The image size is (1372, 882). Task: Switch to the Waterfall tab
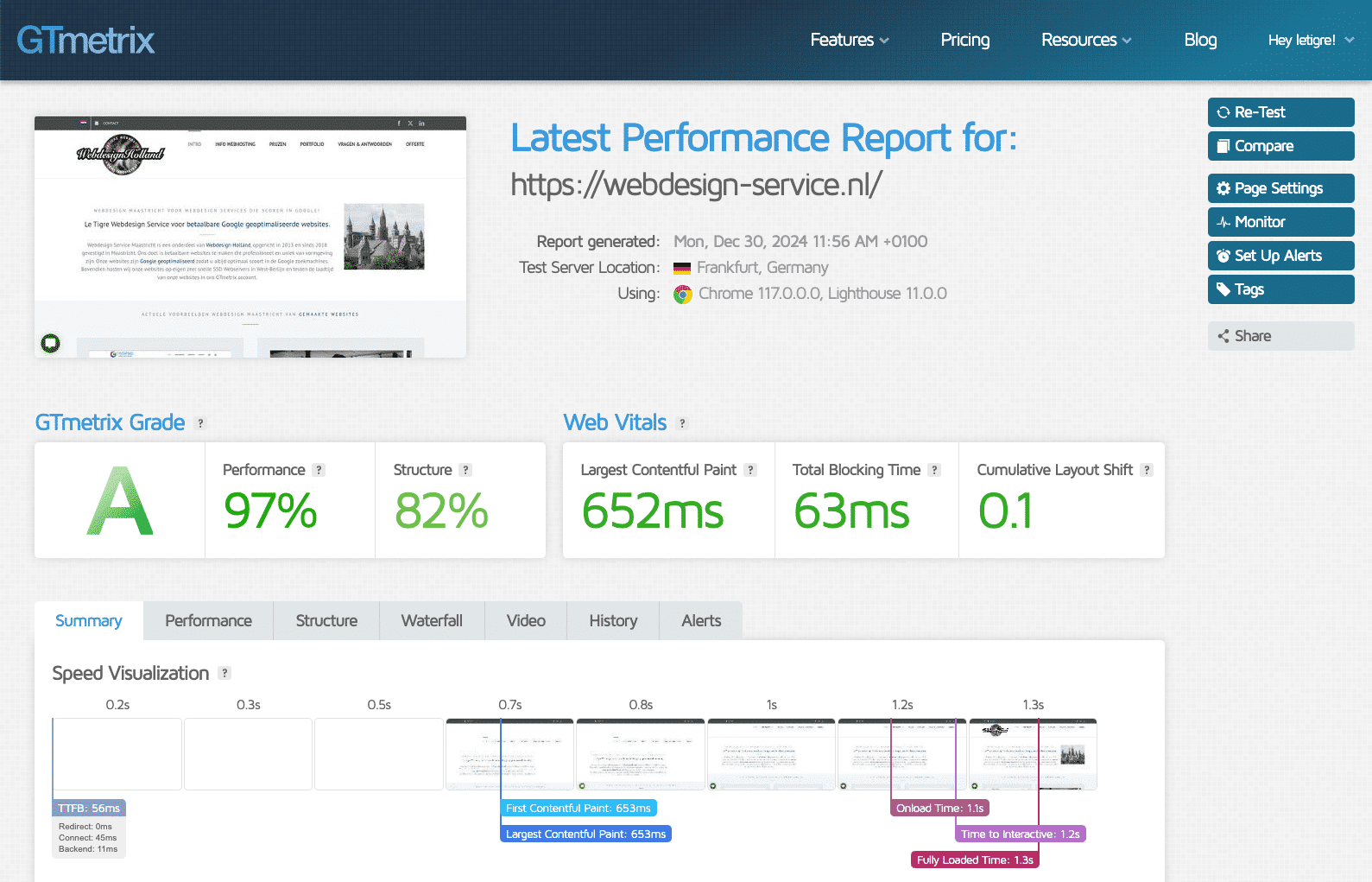(432, 620)
